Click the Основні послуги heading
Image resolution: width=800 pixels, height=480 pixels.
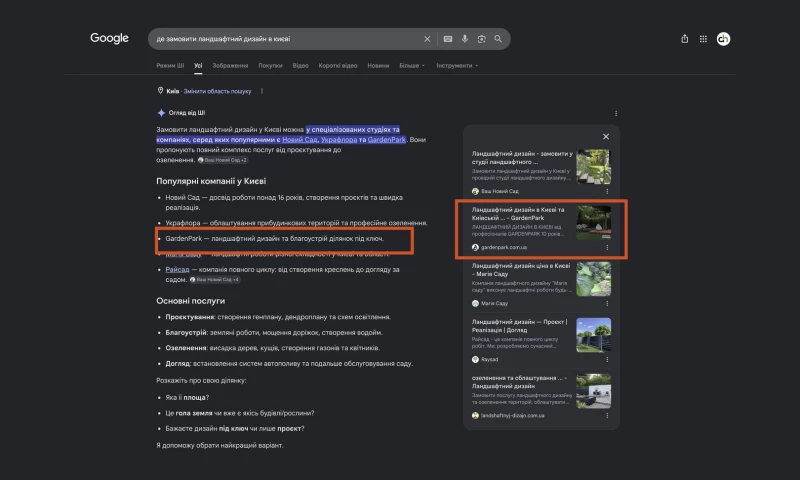[190, 301]
